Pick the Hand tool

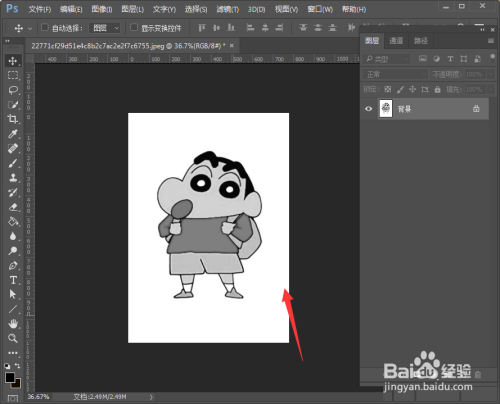tap(13, 323)
